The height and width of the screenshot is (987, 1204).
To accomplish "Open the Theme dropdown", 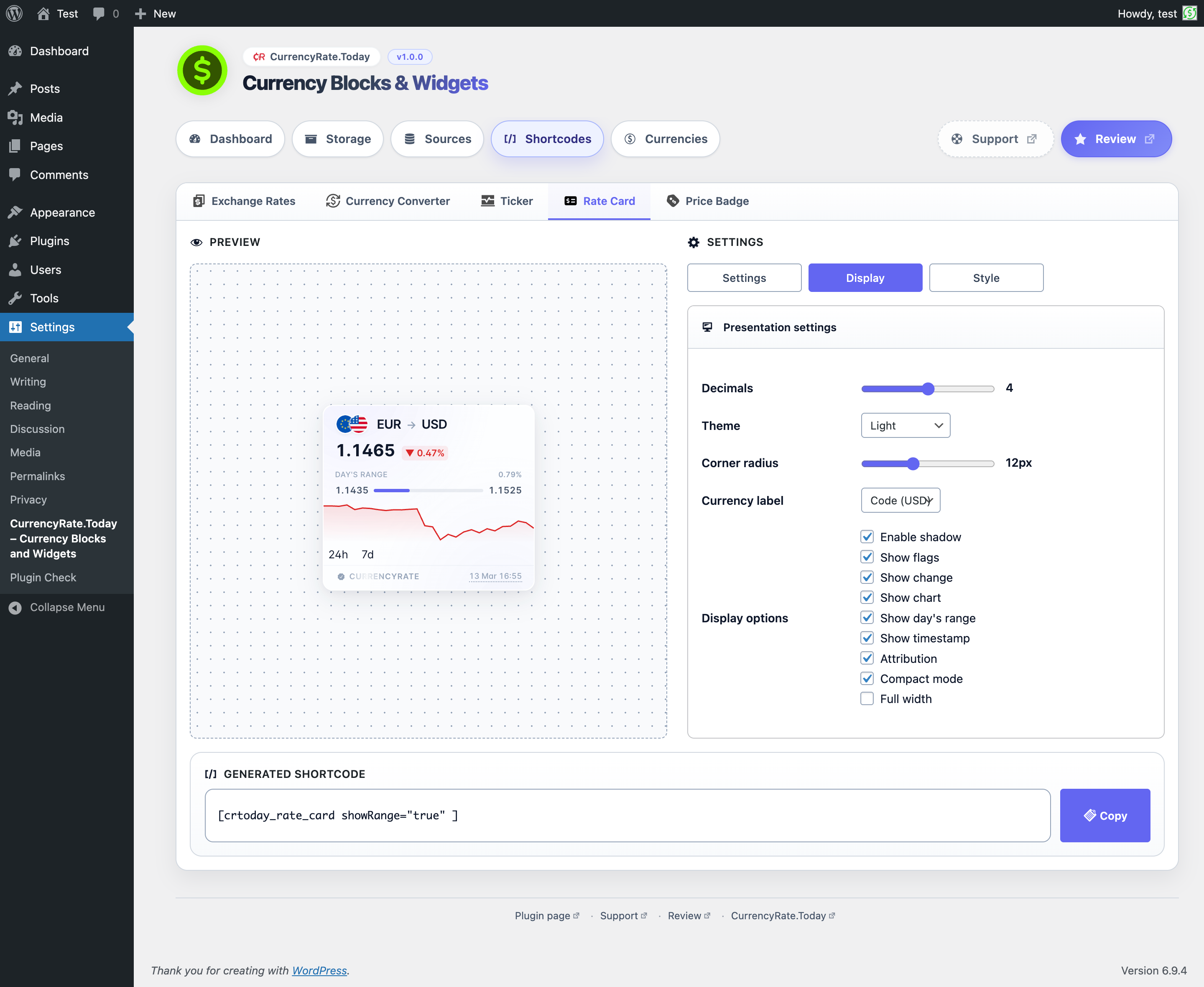I will point(905,425).
